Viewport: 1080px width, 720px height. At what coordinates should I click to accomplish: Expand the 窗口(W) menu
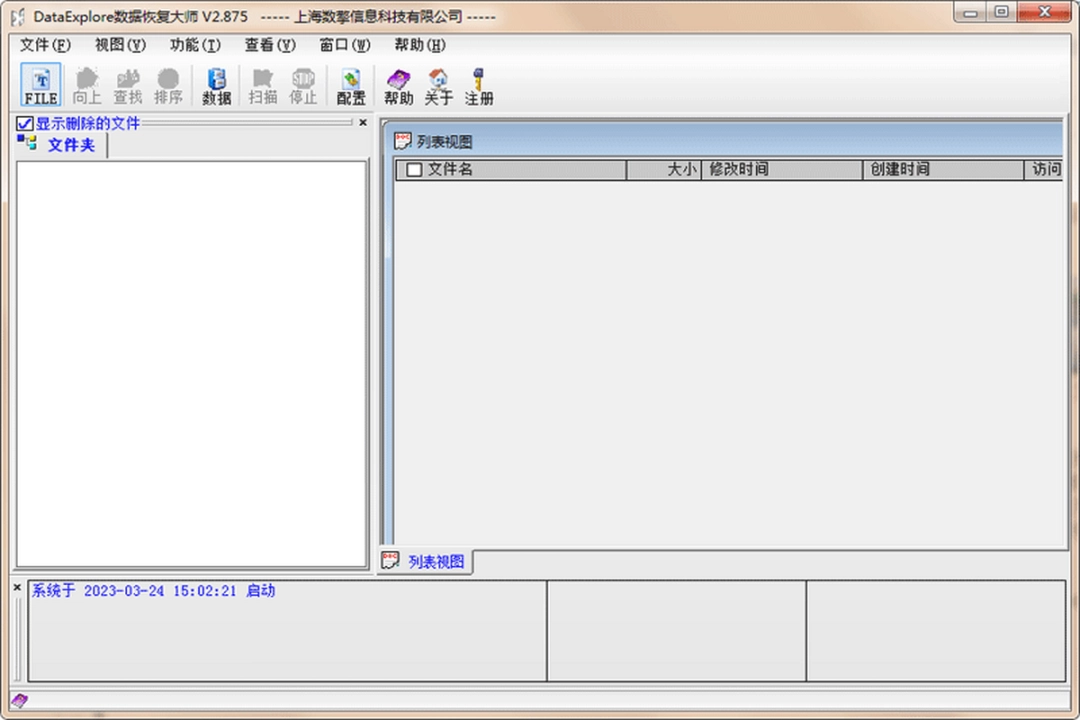pos(345,45)
